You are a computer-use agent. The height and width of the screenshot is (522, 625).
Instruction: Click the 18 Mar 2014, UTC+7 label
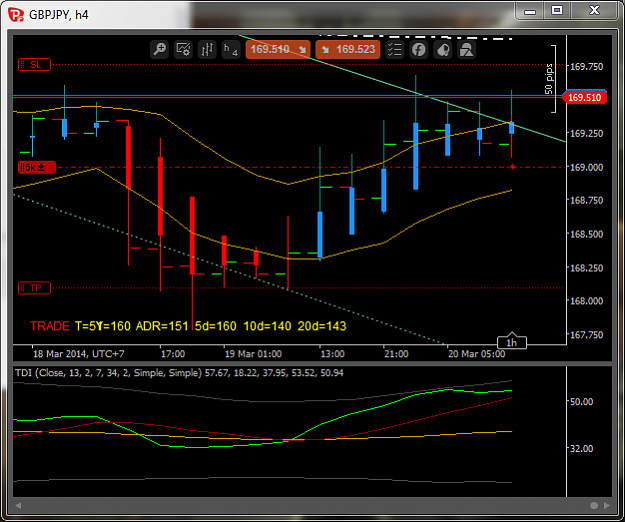click(79, 354)
